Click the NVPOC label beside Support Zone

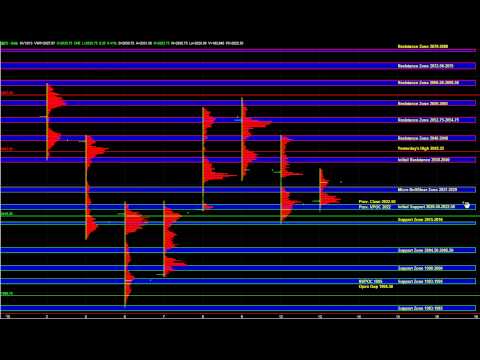[371, 281]
